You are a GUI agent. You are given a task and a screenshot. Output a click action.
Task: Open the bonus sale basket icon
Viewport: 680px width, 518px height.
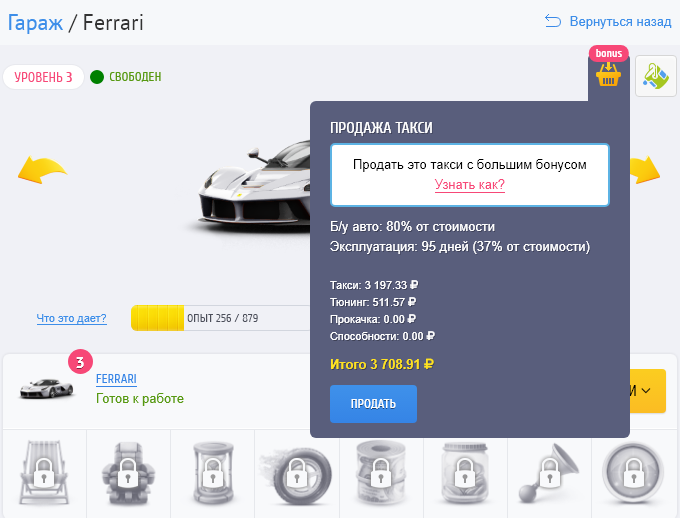[x=608, y=75]
